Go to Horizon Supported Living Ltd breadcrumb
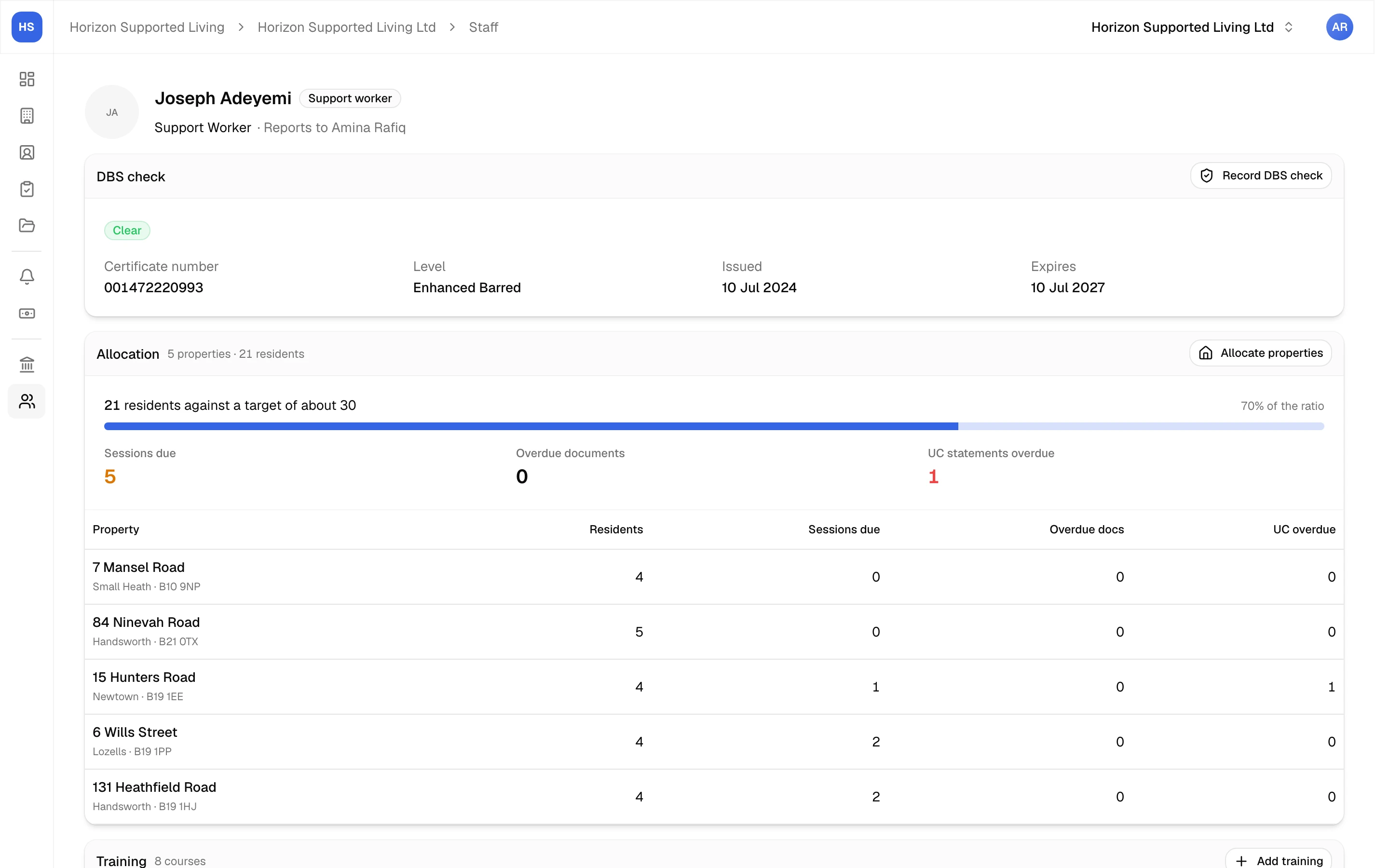 (347, 27)
